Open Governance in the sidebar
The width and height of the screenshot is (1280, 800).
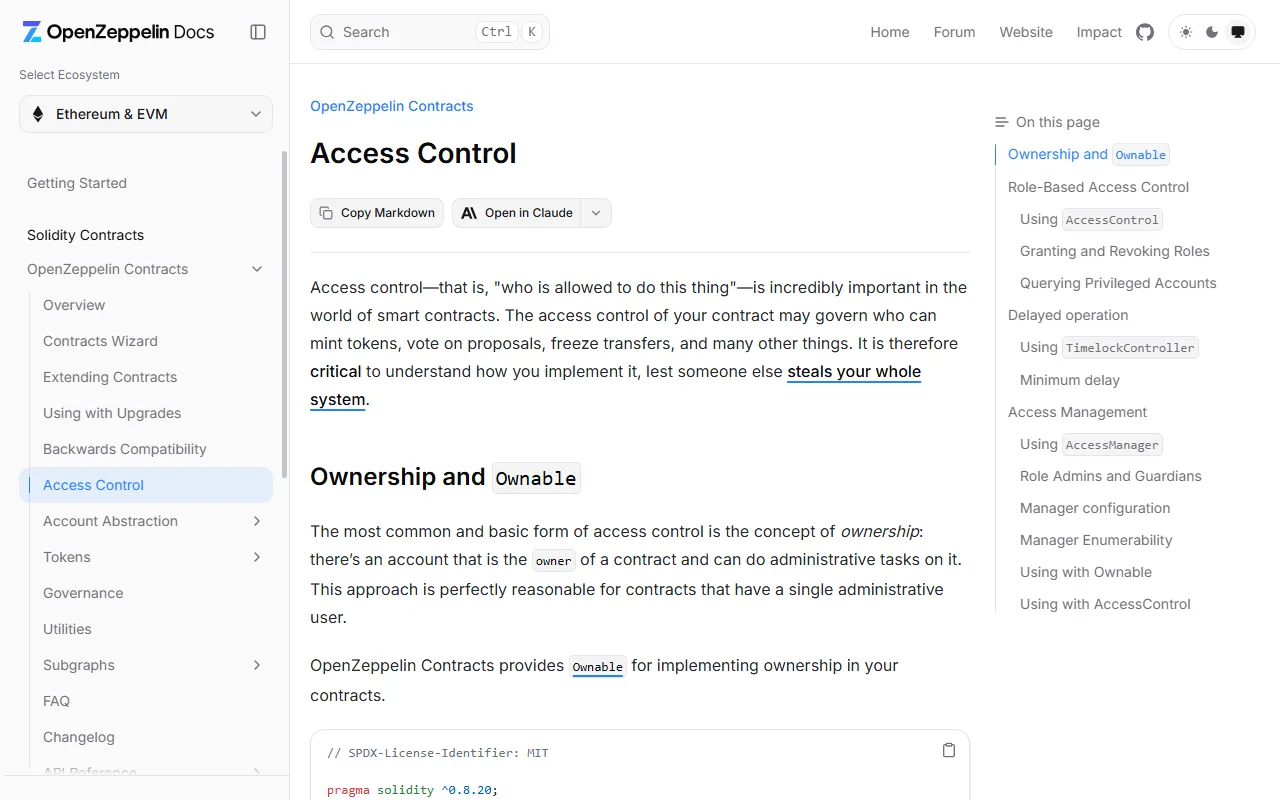(83, 593)
